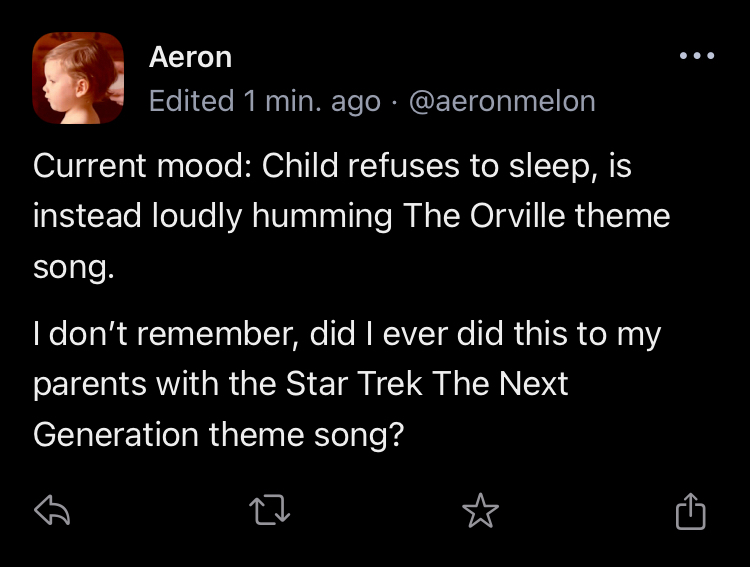750x567 pixels.
Task: Open Aeron's profile picture
Action: click(78, 78)
